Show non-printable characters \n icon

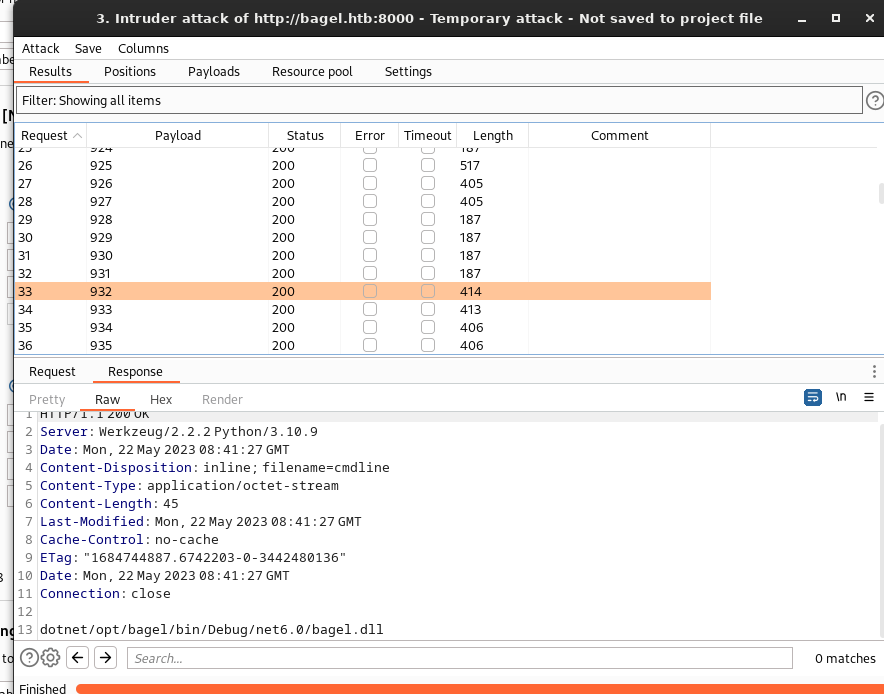tap(841, 397)
